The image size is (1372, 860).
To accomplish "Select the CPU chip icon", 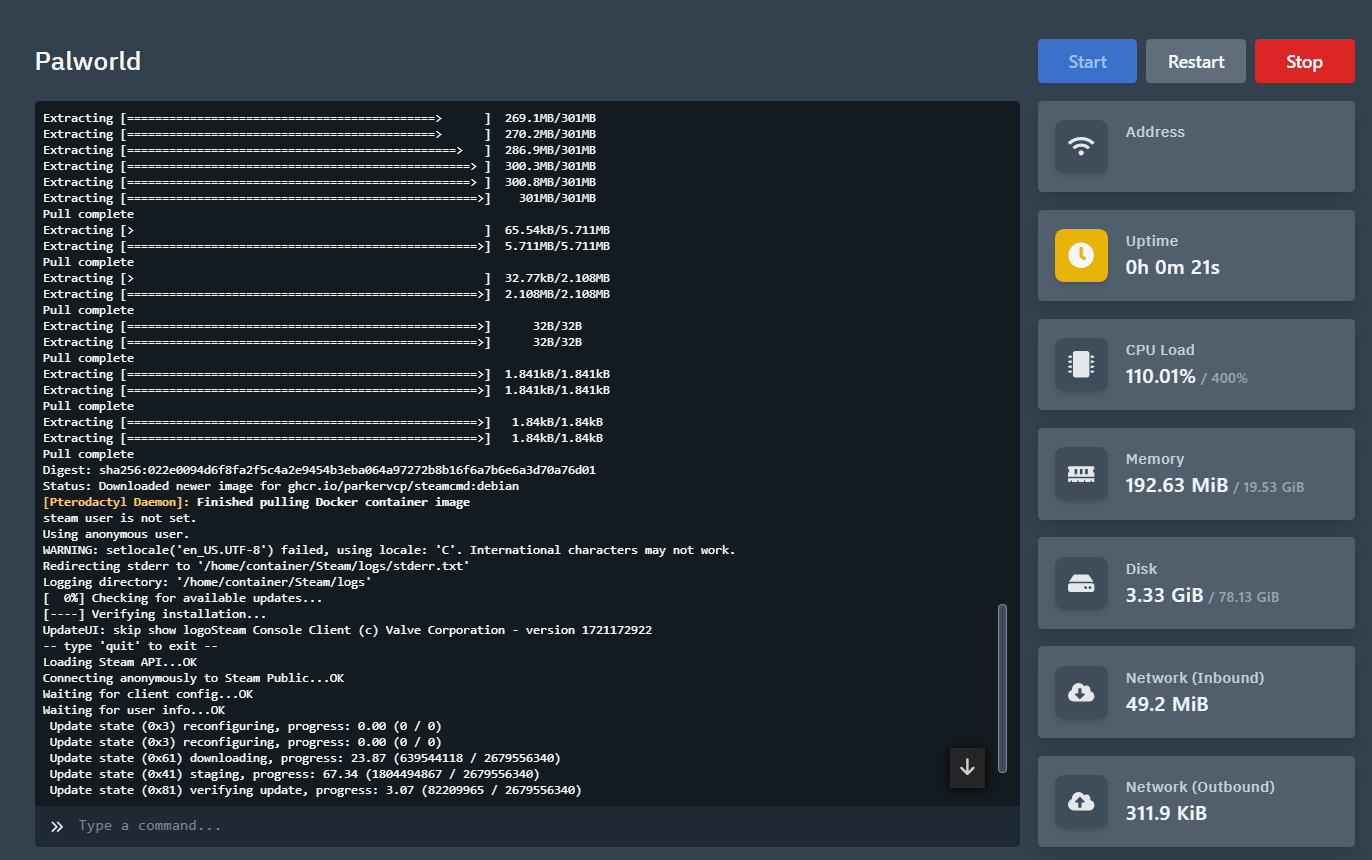I will (1081, 364).
